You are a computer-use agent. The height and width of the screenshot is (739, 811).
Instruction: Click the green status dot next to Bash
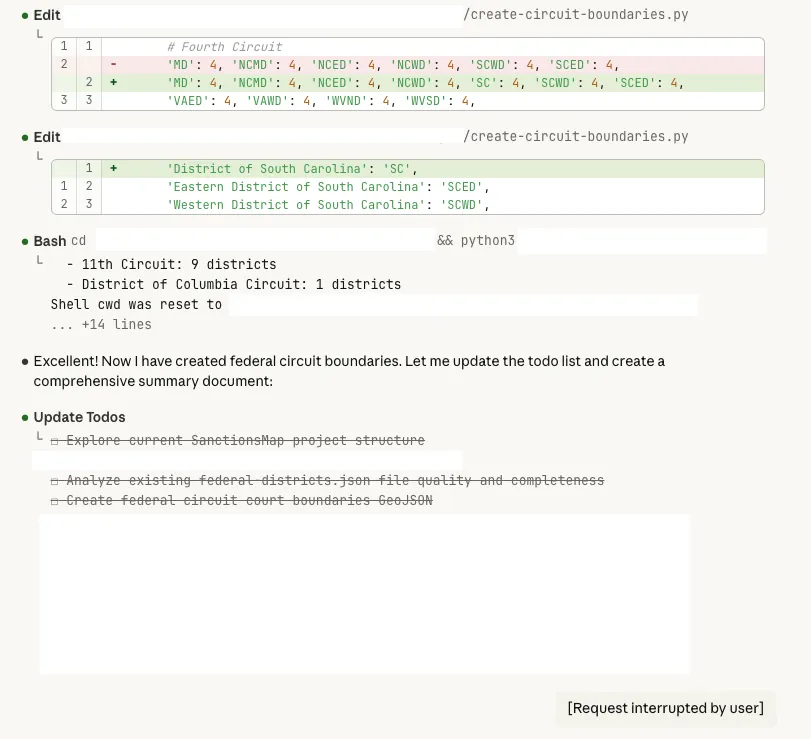[x=25, y=241]
